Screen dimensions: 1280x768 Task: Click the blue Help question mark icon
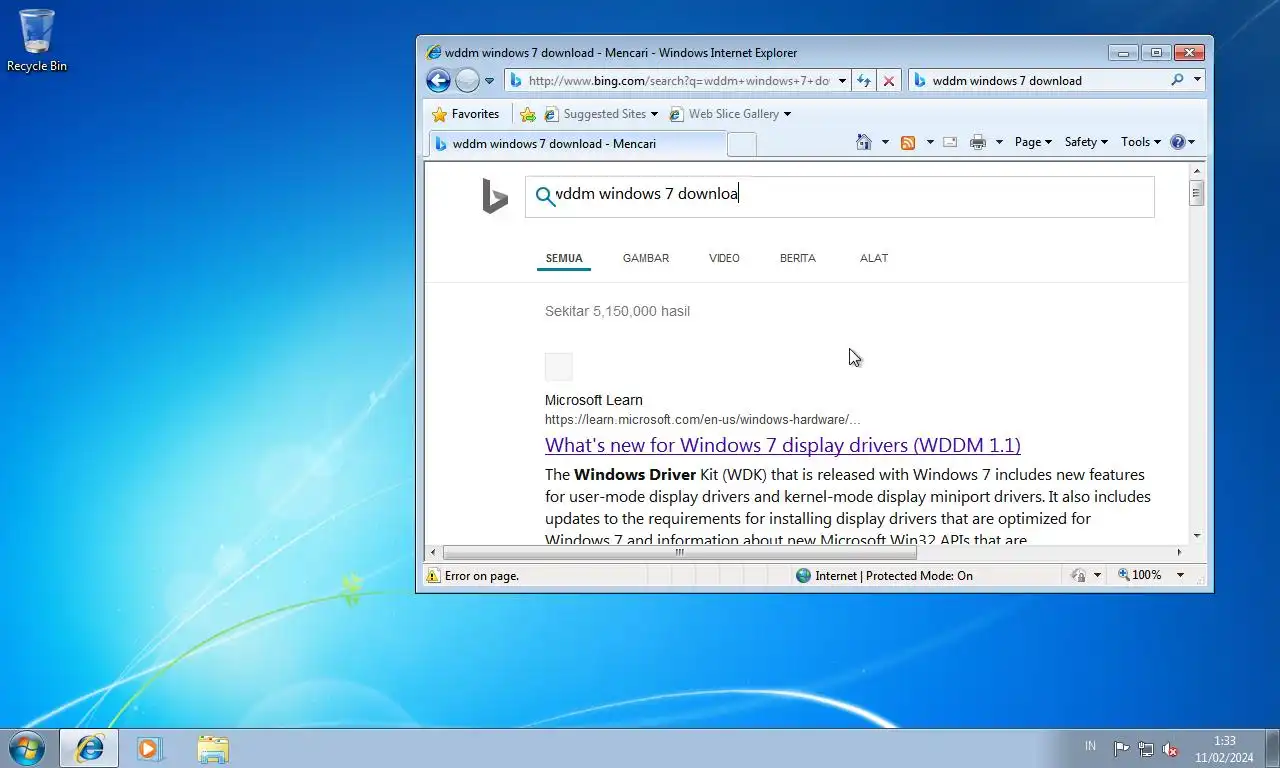[1177, 142]
